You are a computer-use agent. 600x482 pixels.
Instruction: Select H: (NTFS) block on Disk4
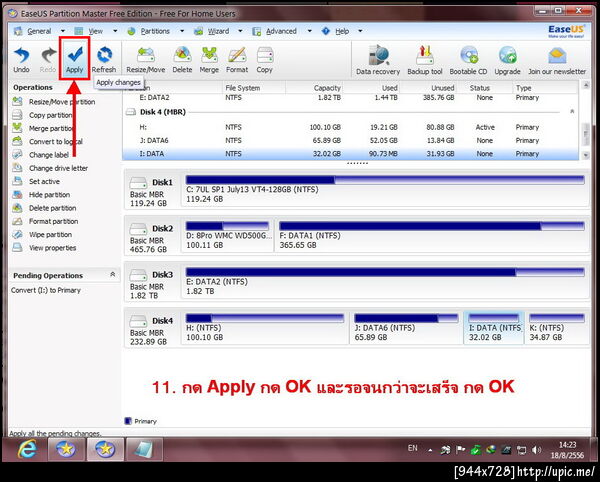pyautogui.click(x=264, y=328)
